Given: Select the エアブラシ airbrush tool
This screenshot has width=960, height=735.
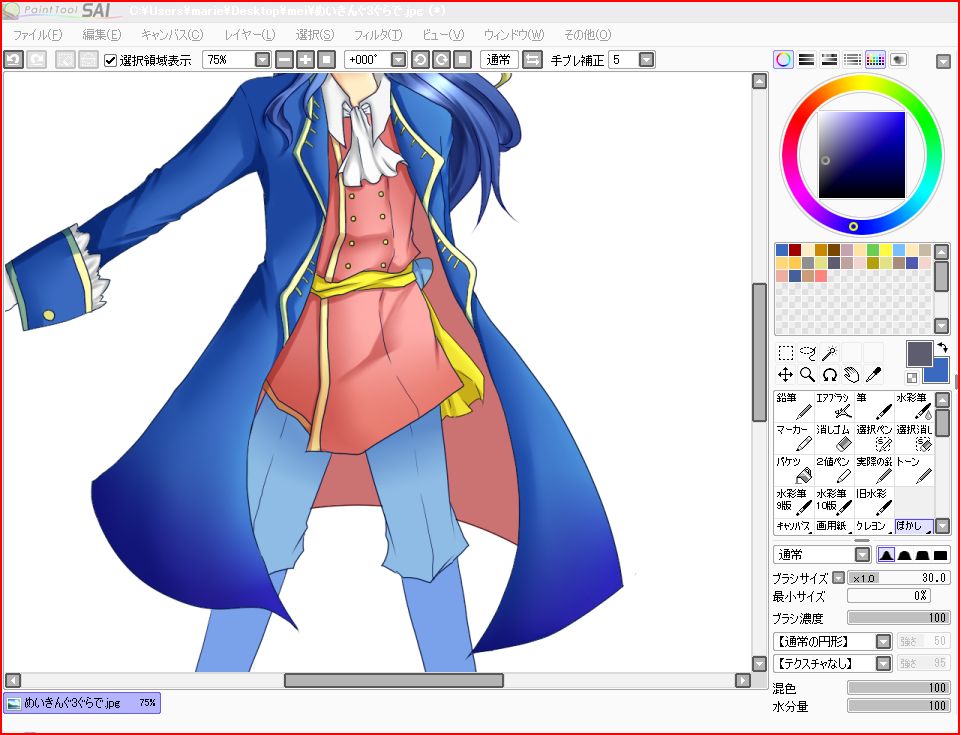Looking at the screenshot, I should click(834, 406).
